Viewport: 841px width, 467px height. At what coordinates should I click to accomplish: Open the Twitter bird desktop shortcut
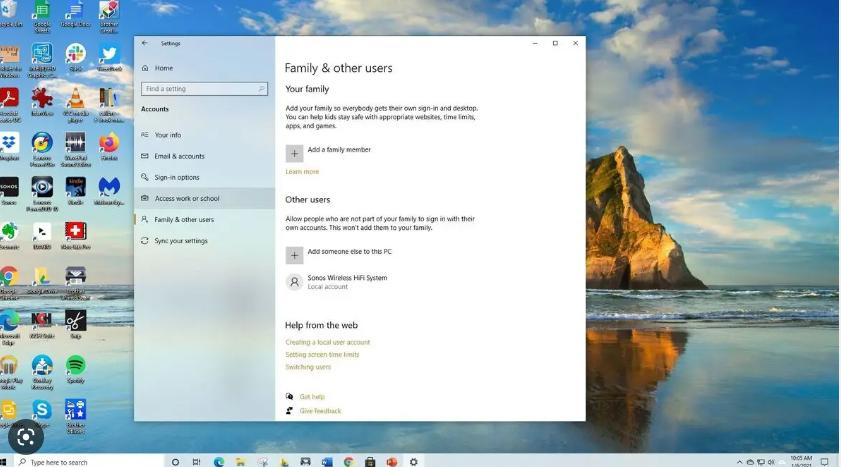[x=109, y=58]
